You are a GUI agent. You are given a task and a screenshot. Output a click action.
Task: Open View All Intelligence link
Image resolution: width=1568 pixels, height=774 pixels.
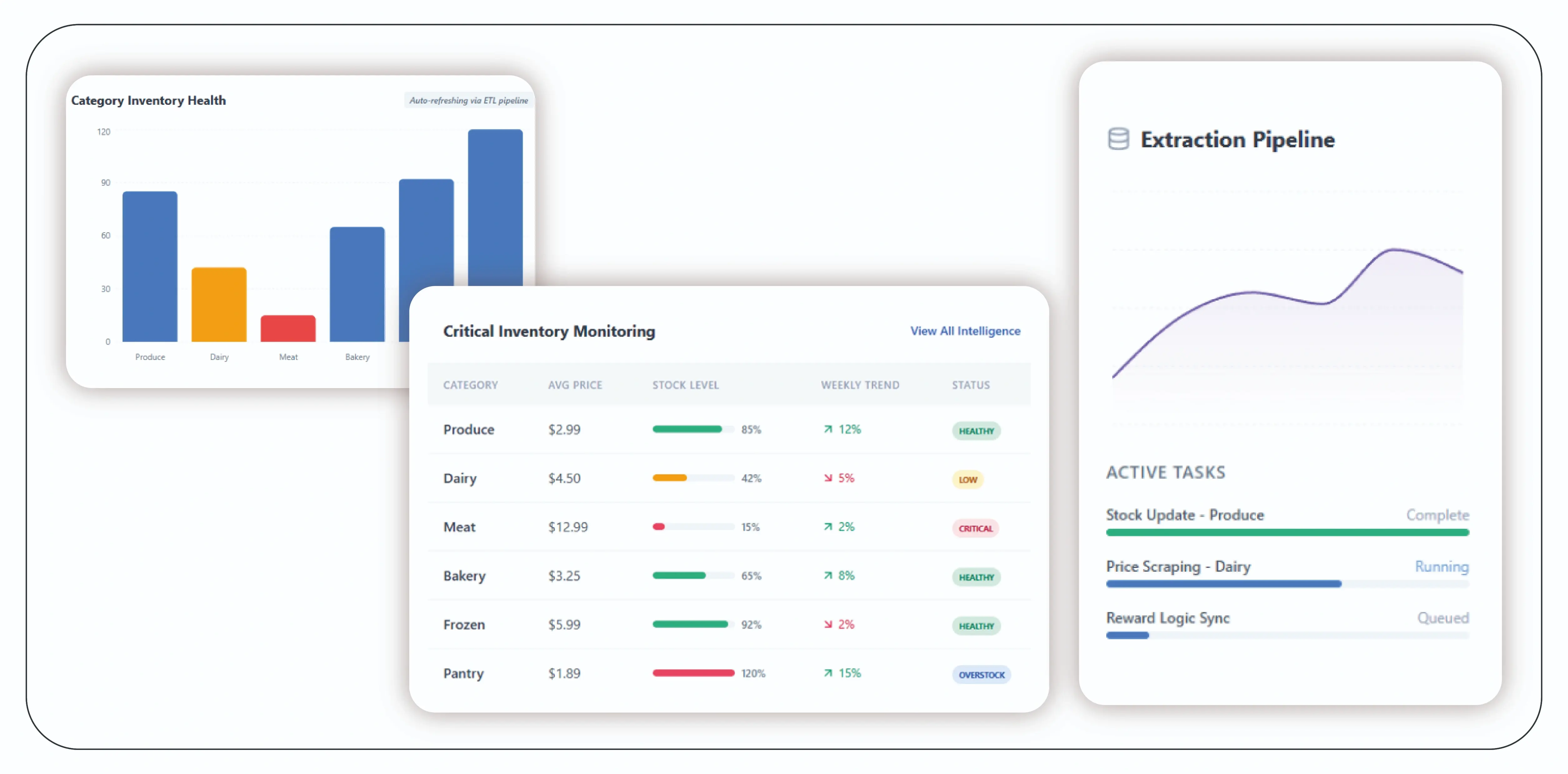click(x=965, y=331)
